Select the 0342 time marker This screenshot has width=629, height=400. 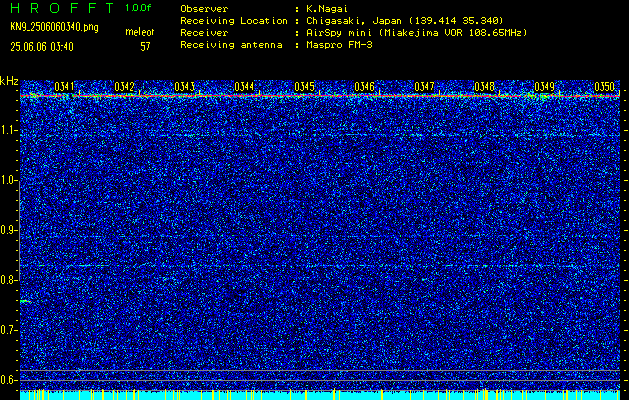[x=124, y=86]
